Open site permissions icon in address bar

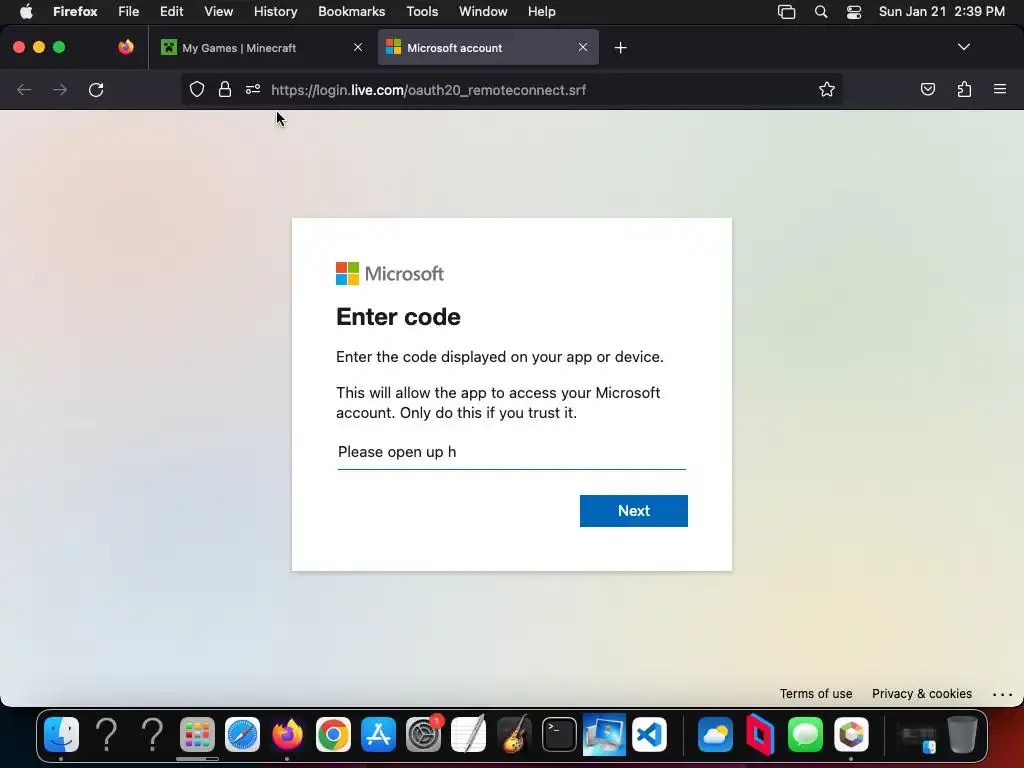(x=253, y=89)
